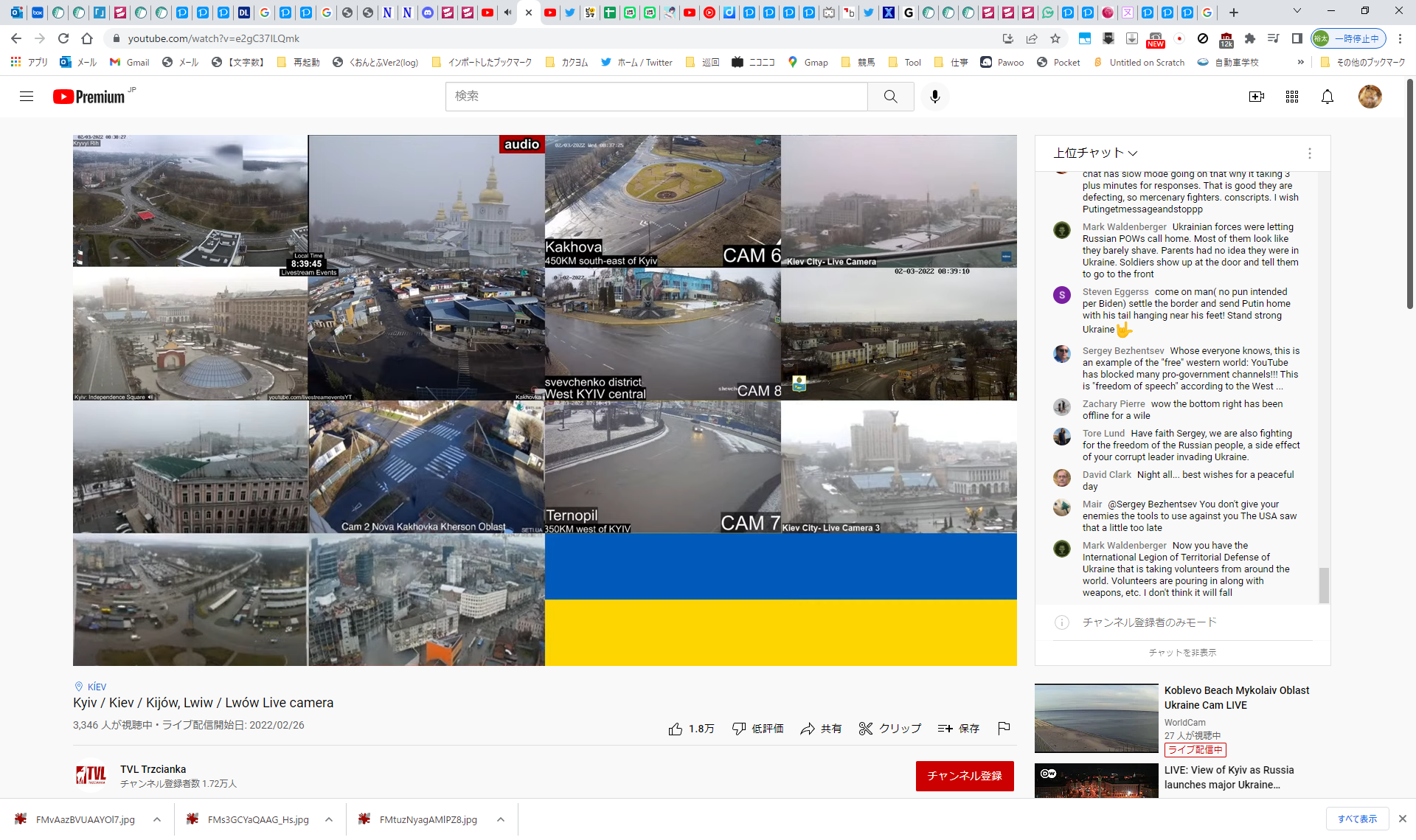Click the report flag icon
Screen dimensions: 1416x840
pyautogui.click(x=1003, y=729)
